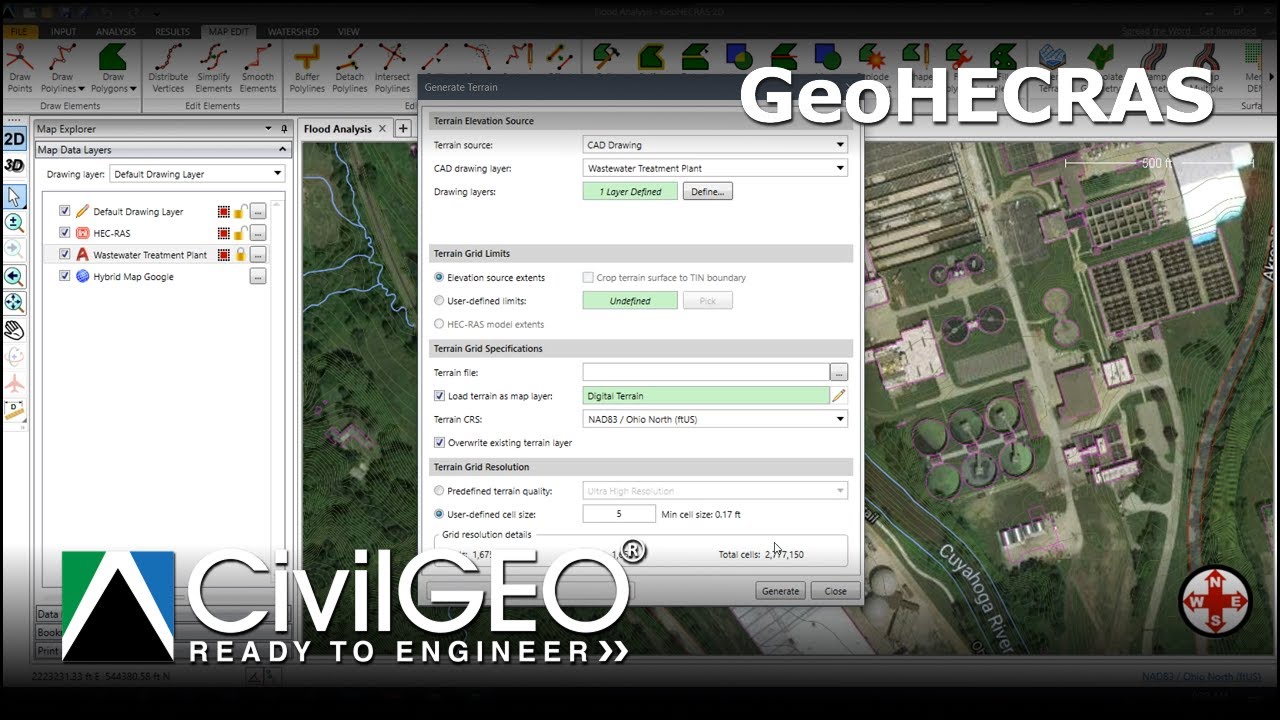
Task: Switch to the ANALYSIS ribbon tab
Action: 116,32
